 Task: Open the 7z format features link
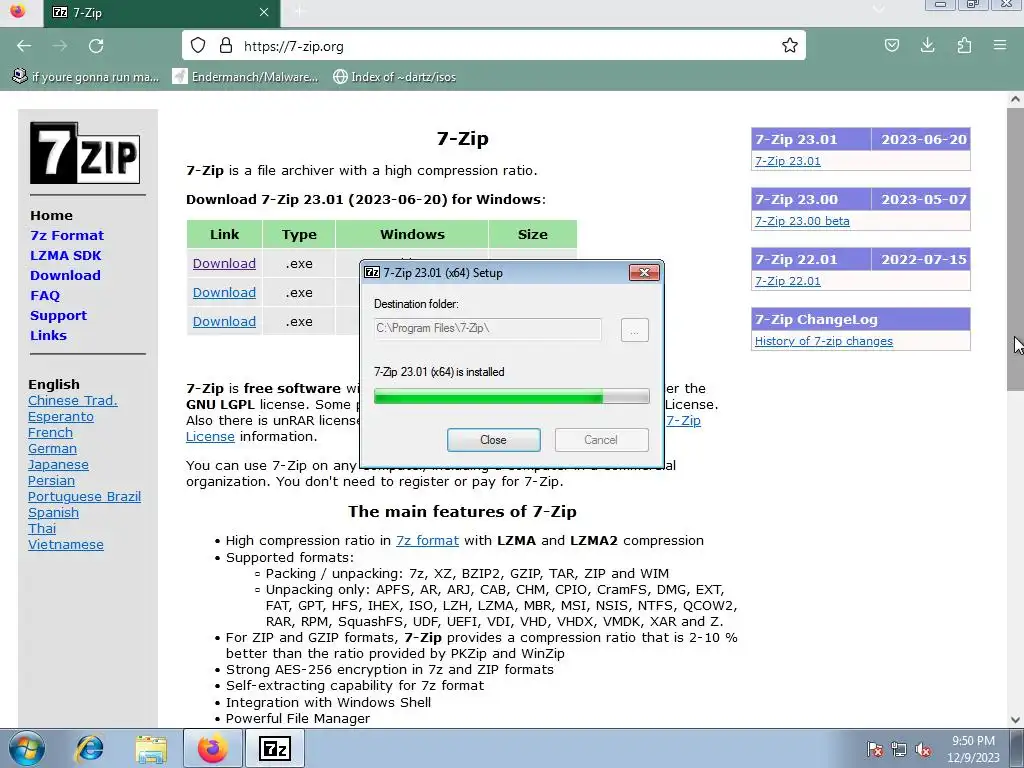pos(427,541)
